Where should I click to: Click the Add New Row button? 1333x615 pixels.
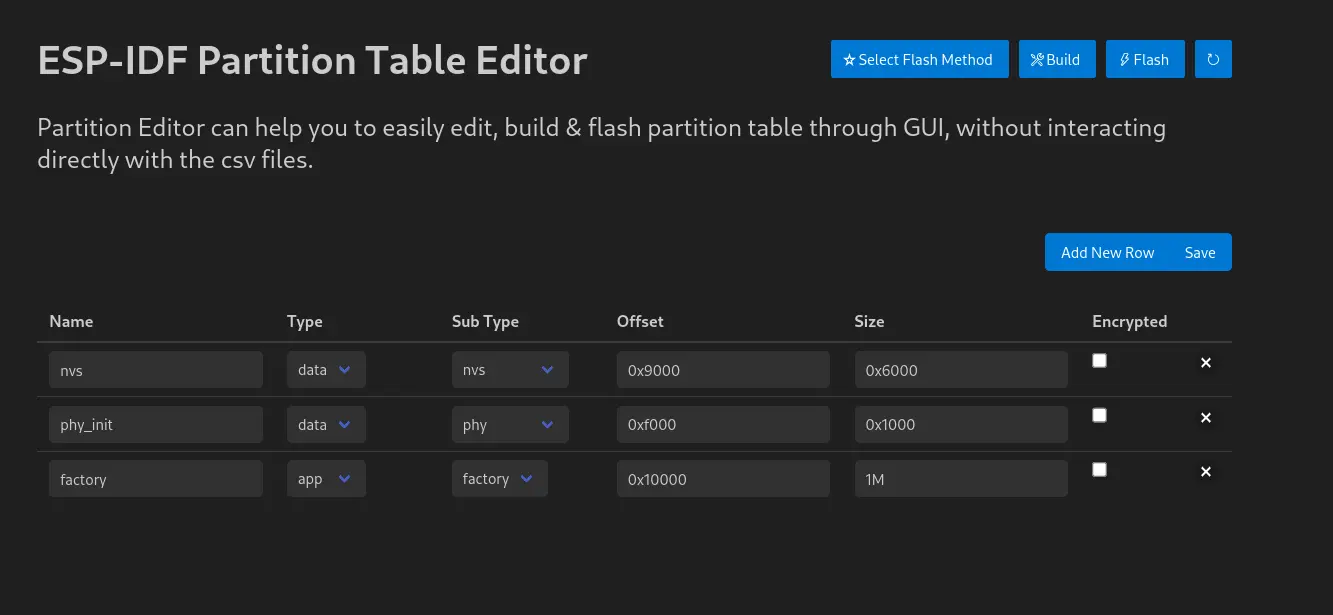[1107, 252]
